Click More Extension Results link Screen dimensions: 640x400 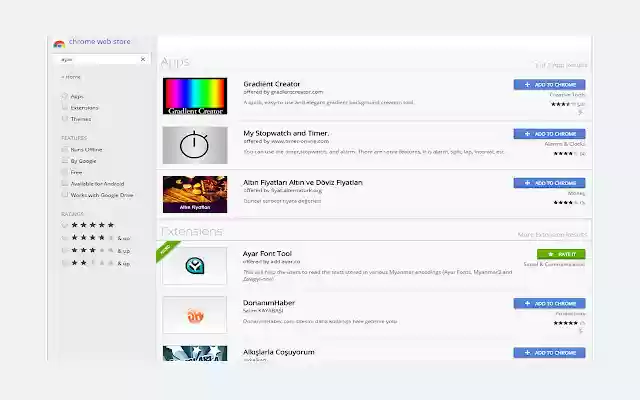(552, 234)
